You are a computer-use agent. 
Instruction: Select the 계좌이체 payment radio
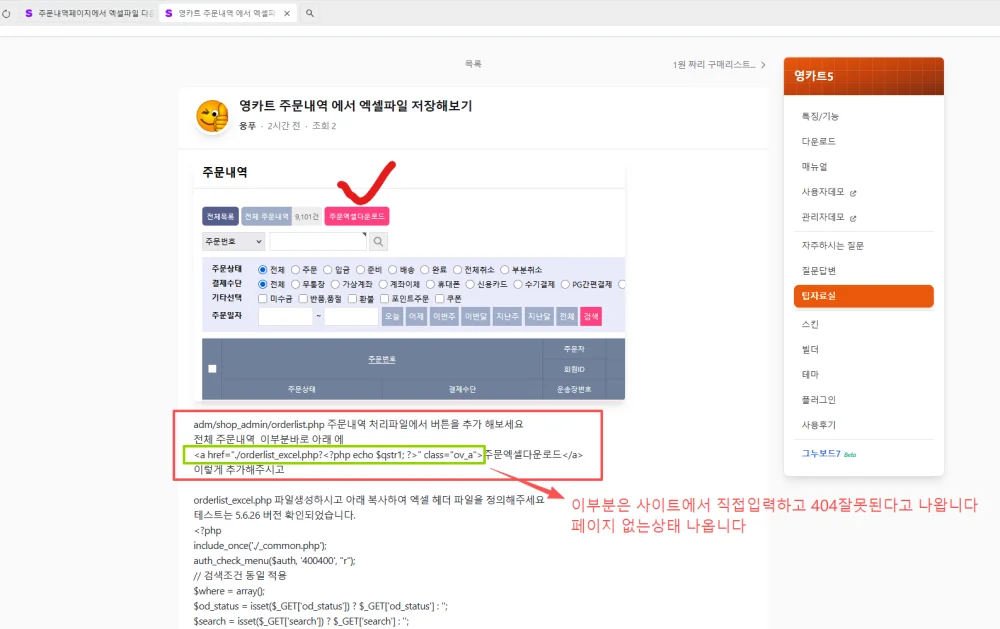click(x=383, y=285)
